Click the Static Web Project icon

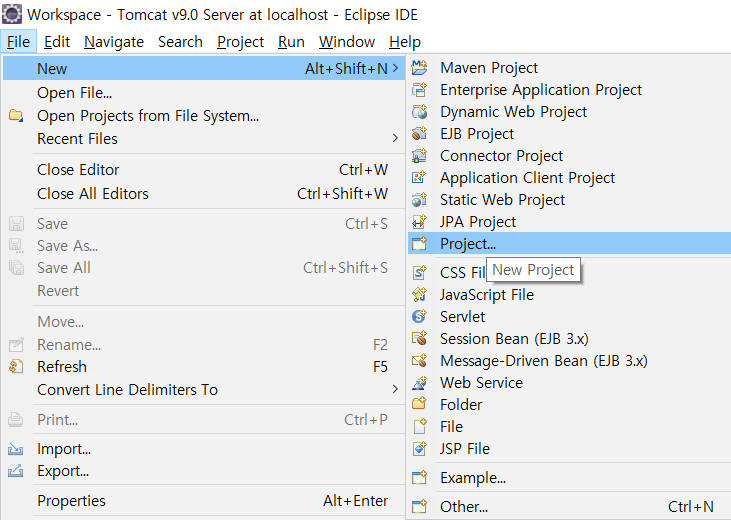419,200
